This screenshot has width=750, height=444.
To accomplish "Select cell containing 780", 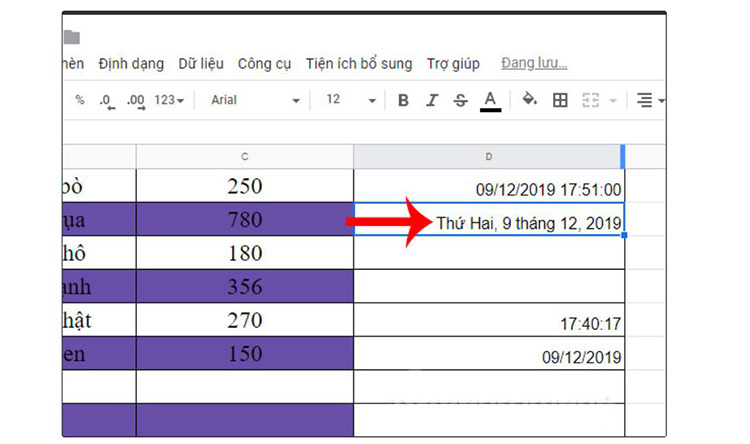I will tap(244, 219).
